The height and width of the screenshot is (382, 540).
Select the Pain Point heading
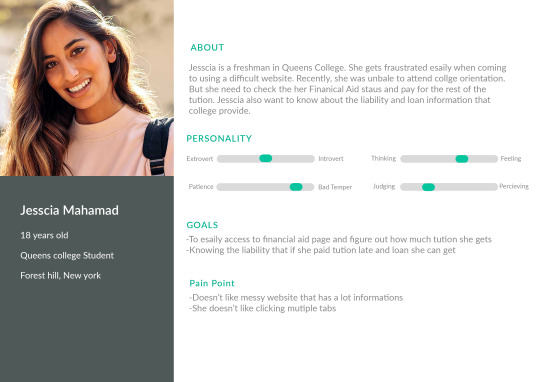tap(212, 283)
